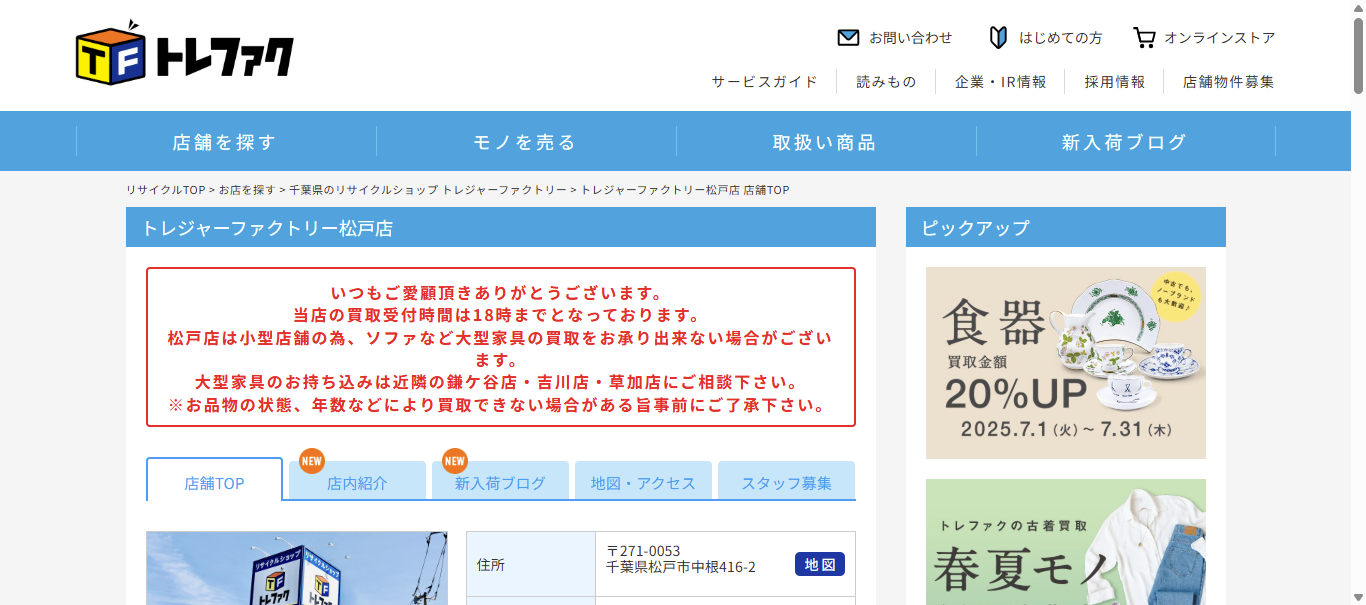Screen dimensions: 1366x605
Task: Open the 地図 map button
Action: point(819,565)
